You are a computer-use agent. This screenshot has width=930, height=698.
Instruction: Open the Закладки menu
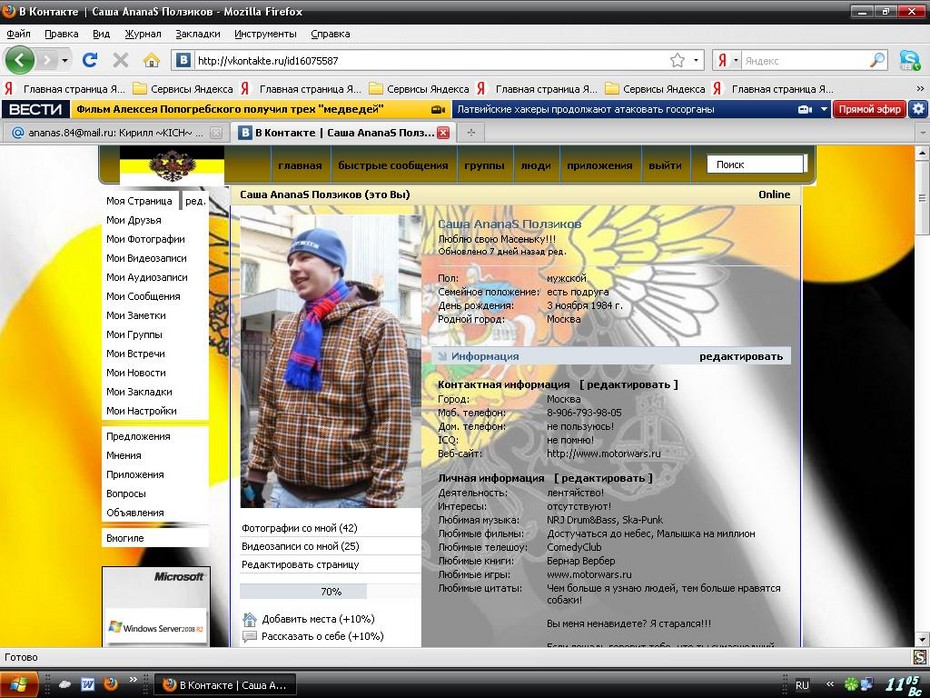pos(198,34)
